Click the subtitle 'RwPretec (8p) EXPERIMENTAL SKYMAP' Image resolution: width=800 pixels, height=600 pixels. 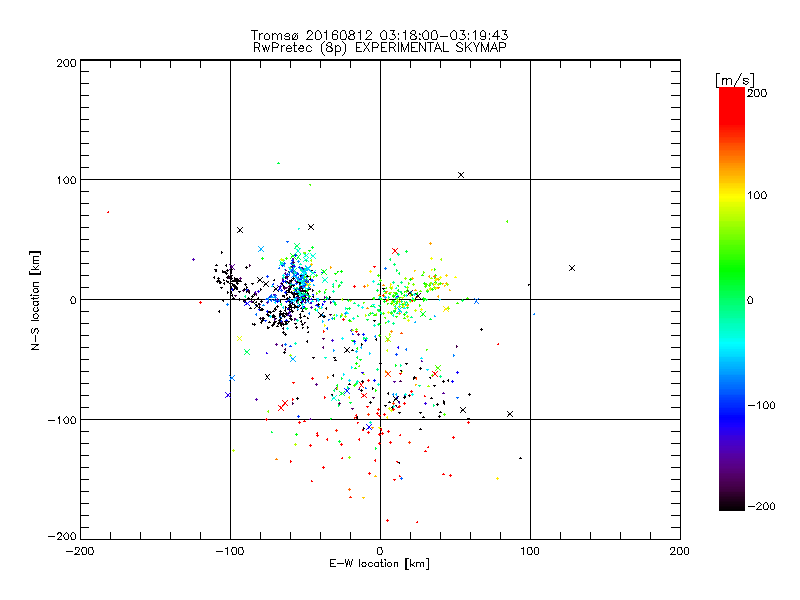[x=380, y=48]
